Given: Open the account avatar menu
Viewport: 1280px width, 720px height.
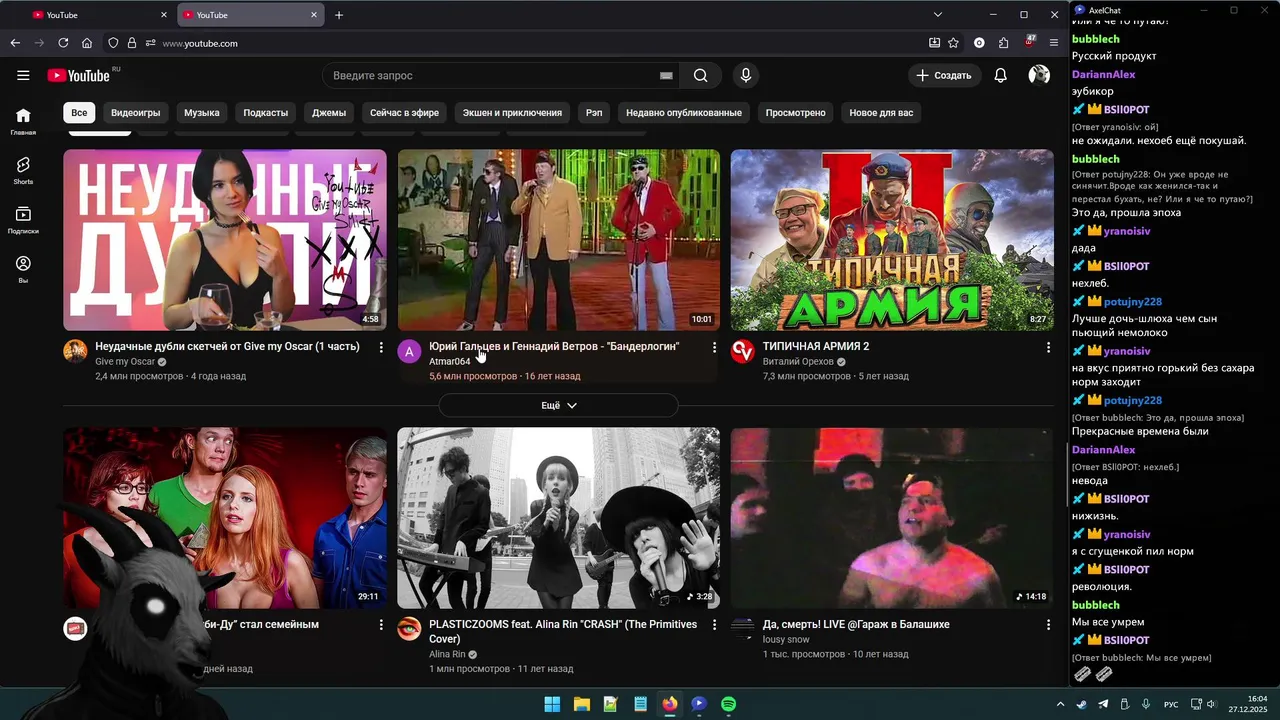Looking at the screenshot, I should [x=1039, y=75].
